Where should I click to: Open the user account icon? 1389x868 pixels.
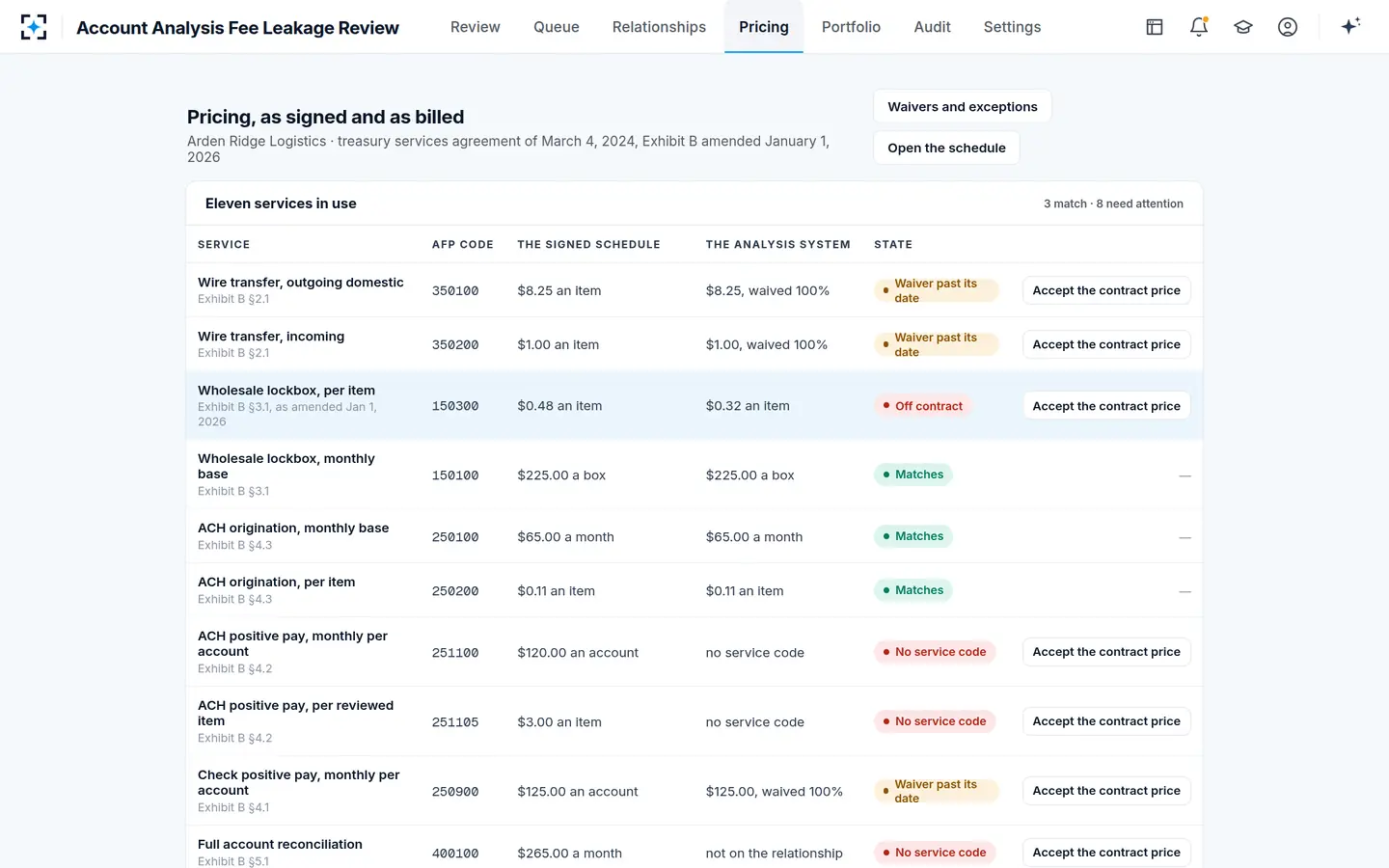1288,27
